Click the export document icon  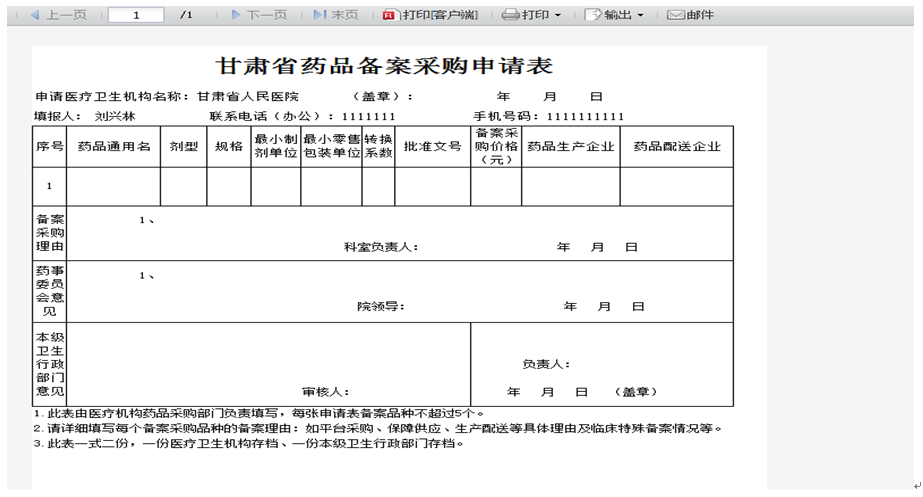pyautogui.click(x=593, y=15)
